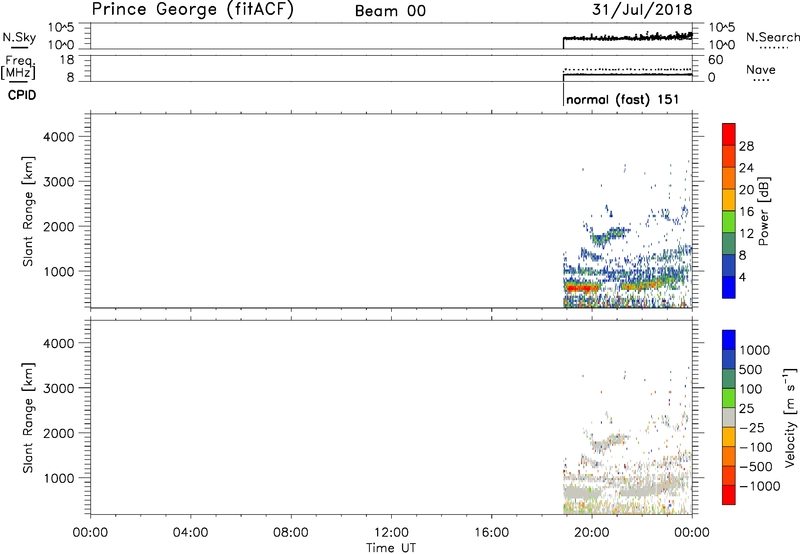Click the "Velocity [m s-1]" colorbar title
The height and width of the screenshot is (554, 800).
pyautogui.click(x=790, y=417)
